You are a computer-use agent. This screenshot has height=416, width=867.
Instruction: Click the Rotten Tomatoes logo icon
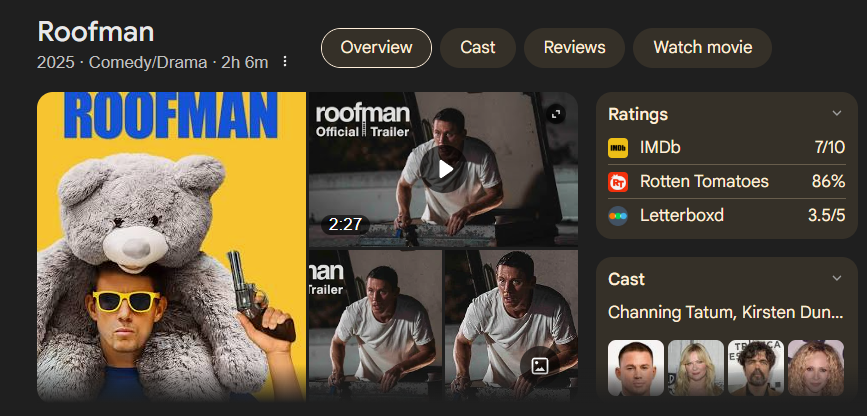pyautogui.click(x=618, y=181)
